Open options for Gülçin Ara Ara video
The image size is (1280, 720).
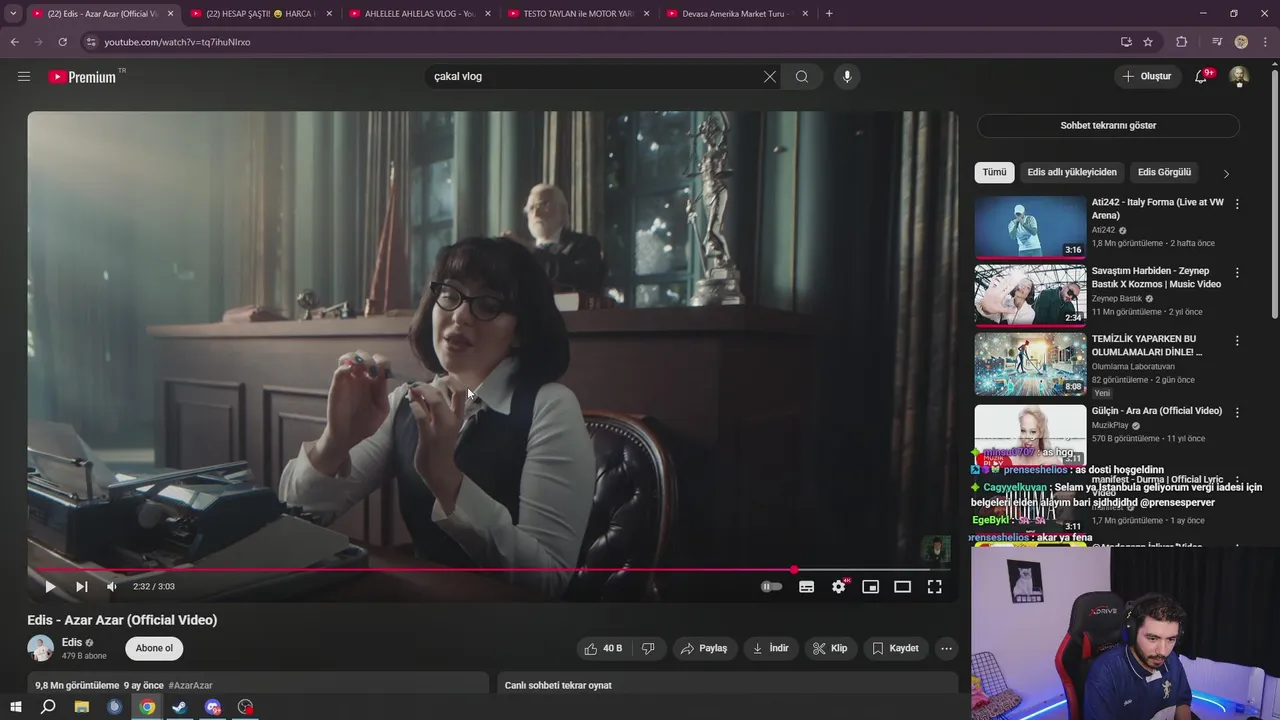pos(1237,412)
